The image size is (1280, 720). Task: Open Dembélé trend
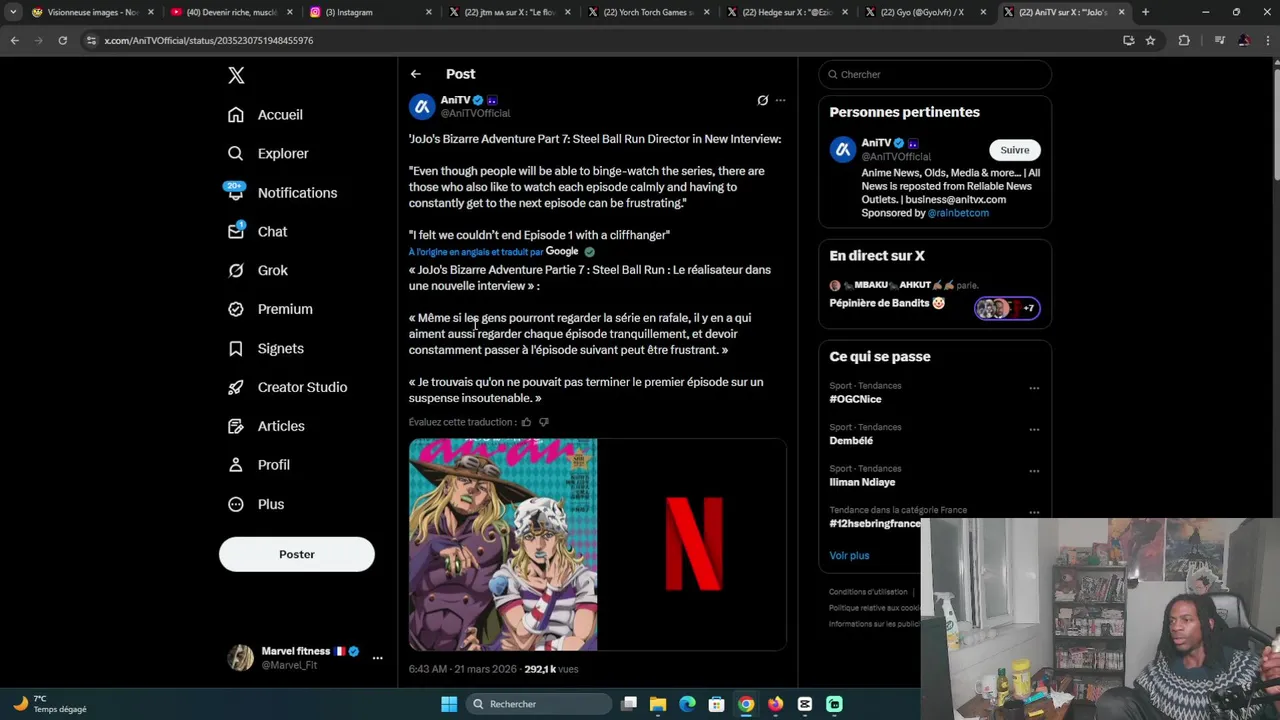point(851,441)
